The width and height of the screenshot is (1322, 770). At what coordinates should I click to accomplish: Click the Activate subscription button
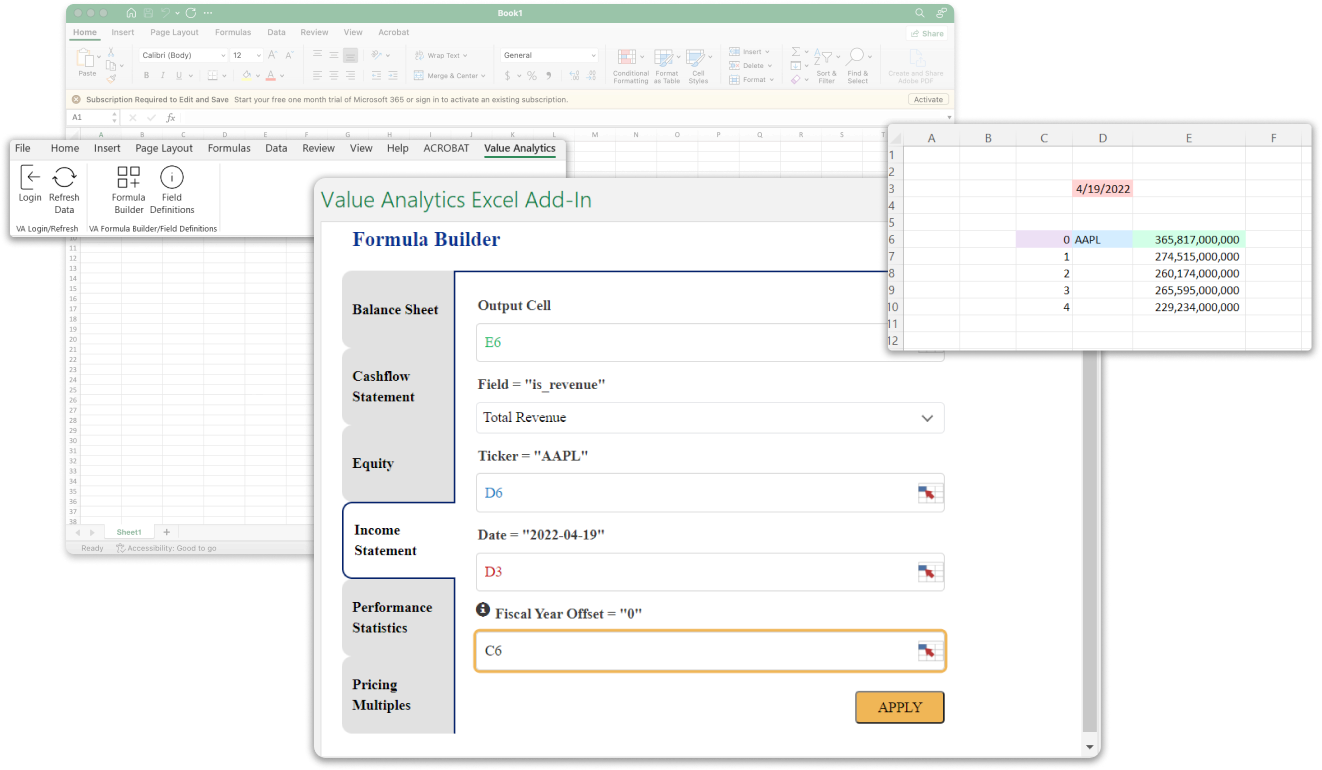(928, 100)
